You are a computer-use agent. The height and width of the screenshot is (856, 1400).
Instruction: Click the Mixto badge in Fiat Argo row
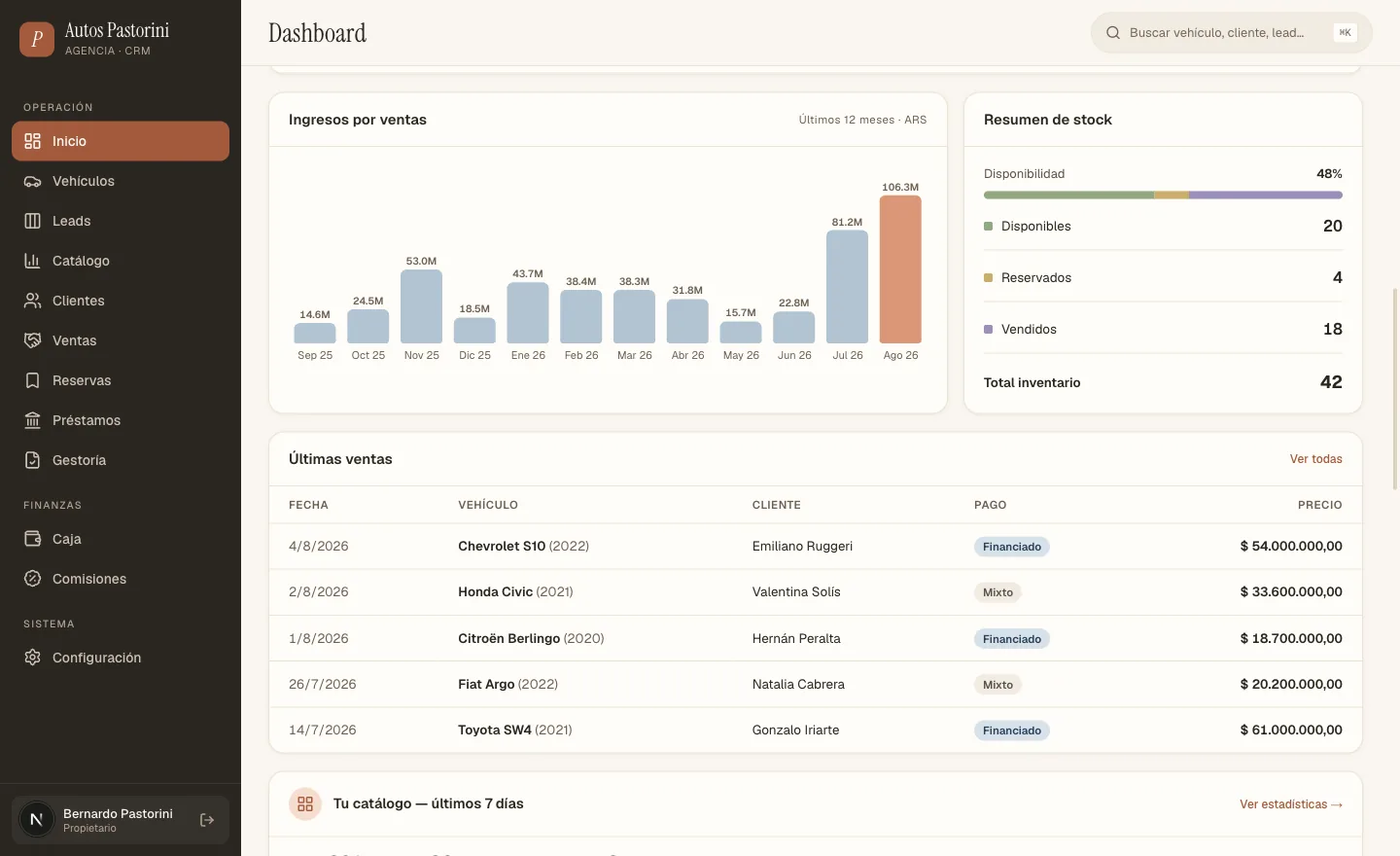[x=997, y=685]
